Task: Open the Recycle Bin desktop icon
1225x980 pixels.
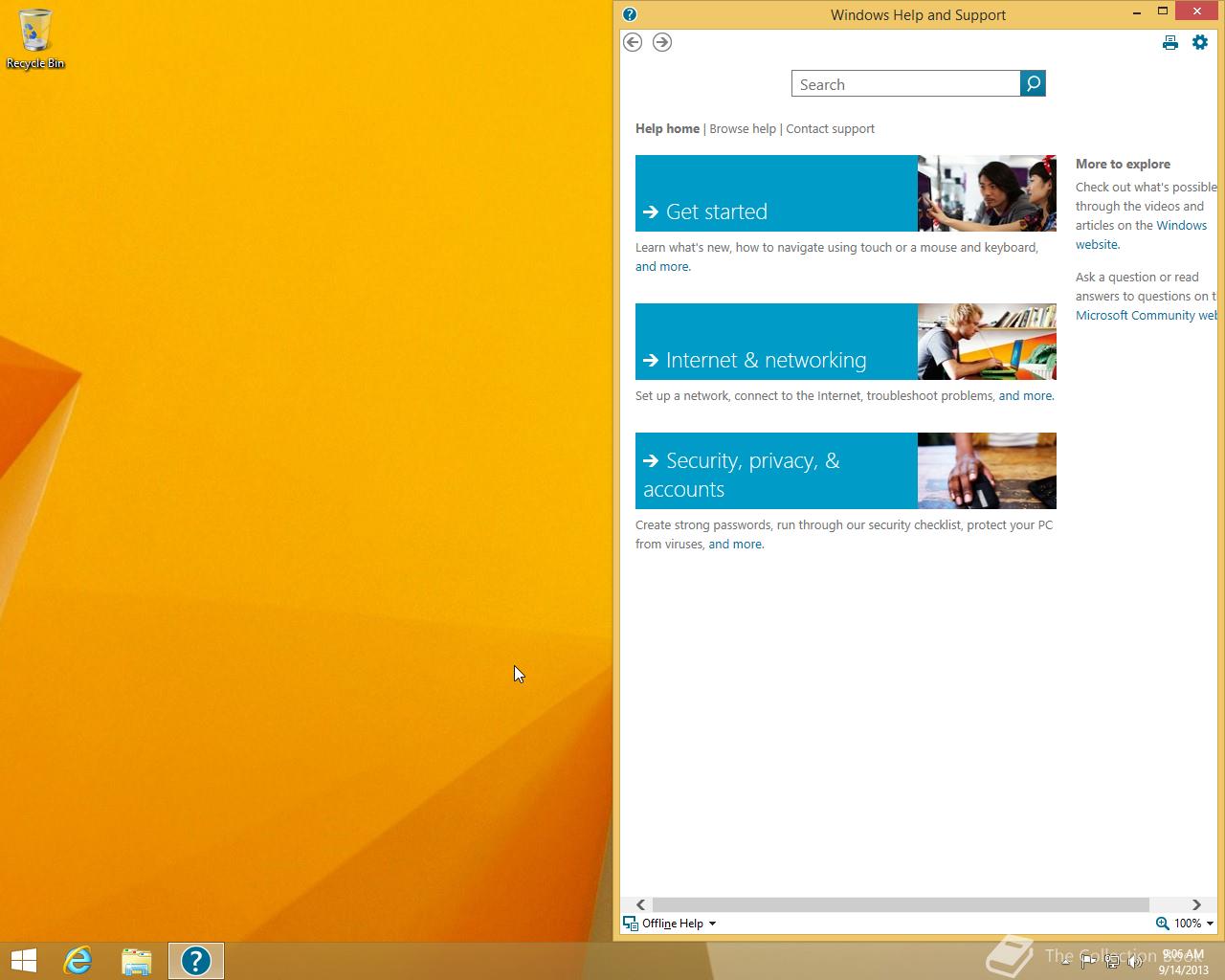Action: [x=35, y=39]
